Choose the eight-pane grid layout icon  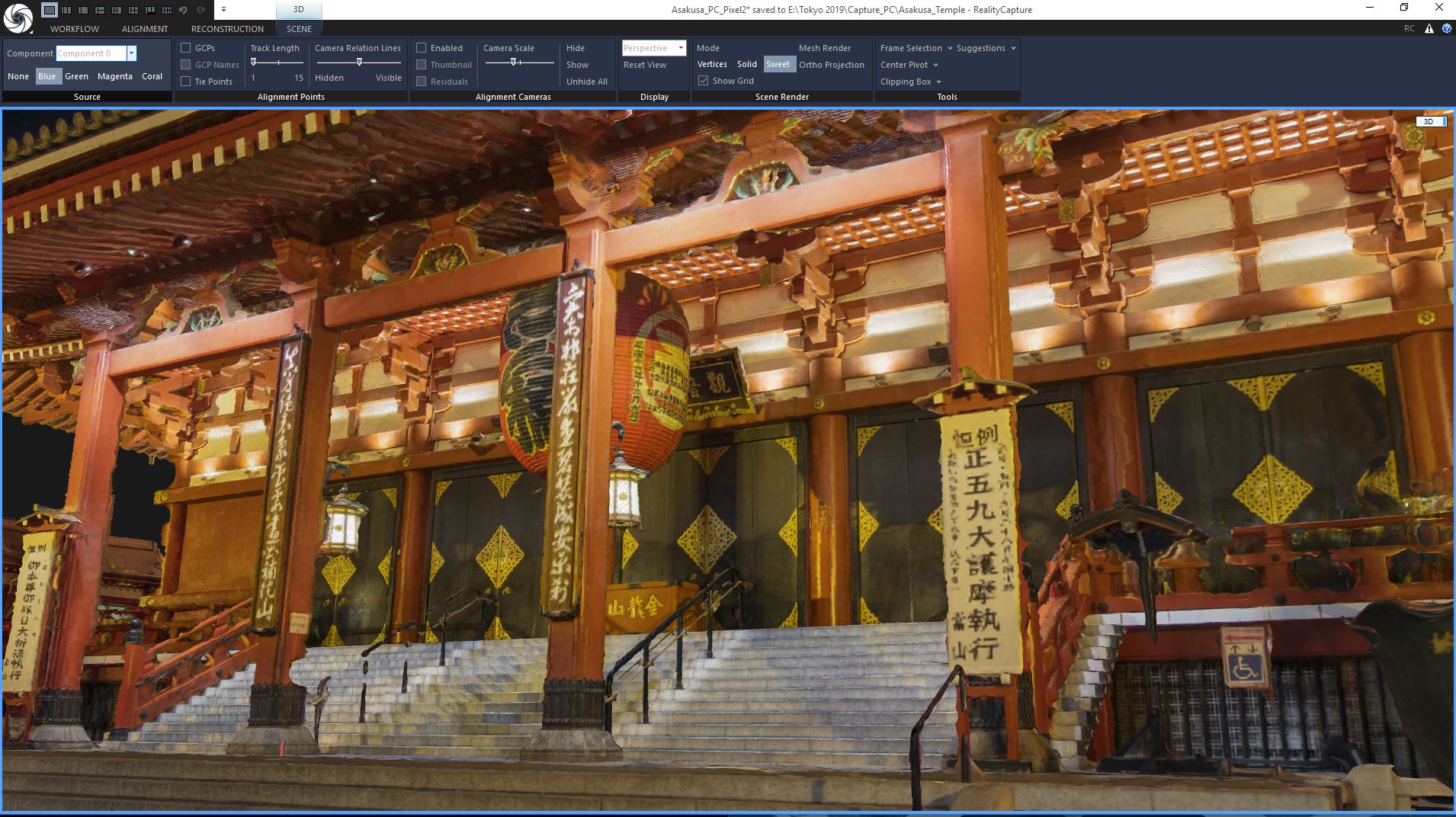click(x=166, y=10)
